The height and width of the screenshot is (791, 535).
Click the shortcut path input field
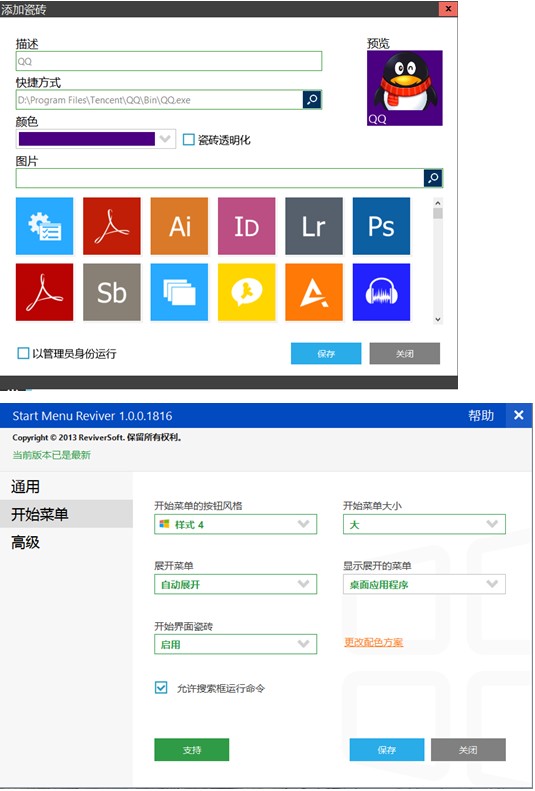[159, 99]
